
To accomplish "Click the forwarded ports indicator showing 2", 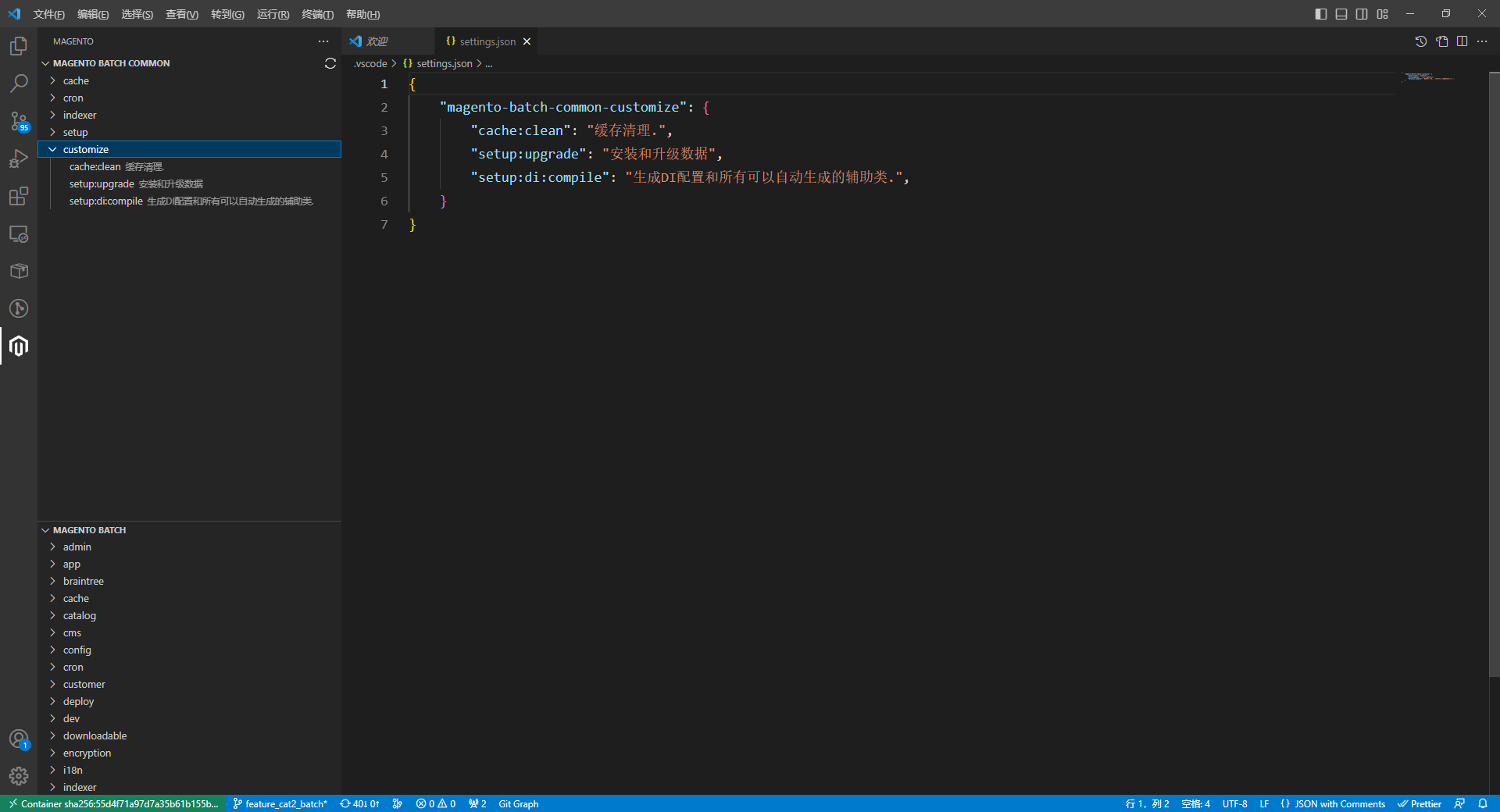I will point(477,803).
